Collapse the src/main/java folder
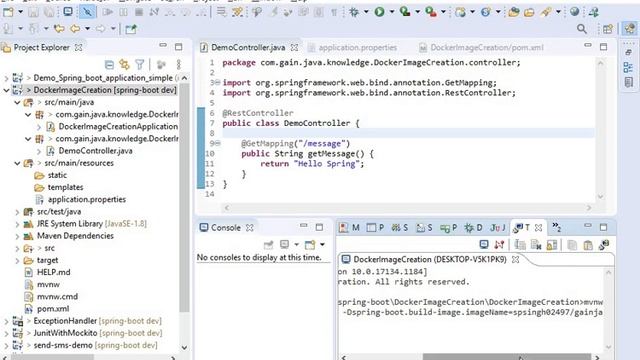 (x=18, y=102)
